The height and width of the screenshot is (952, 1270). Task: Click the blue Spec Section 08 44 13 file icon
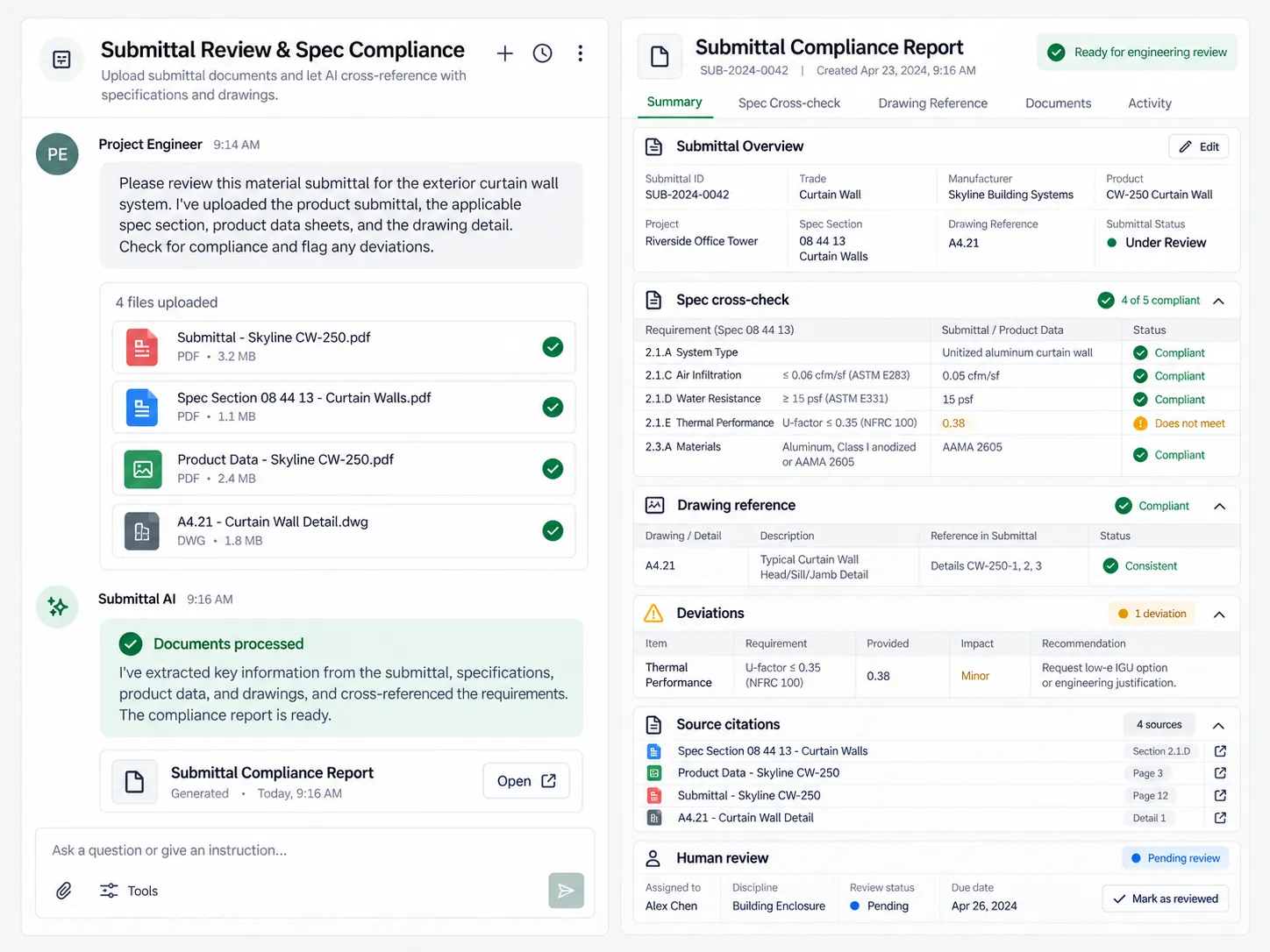pos(142,407)
